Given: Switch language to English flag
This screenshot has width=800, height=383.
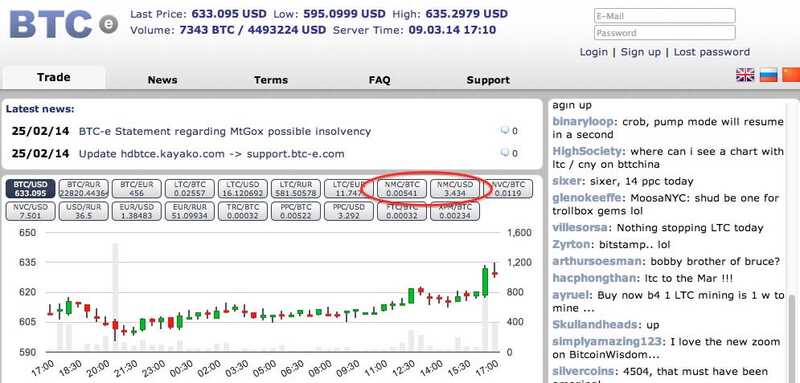Looking at the screenshot, I should (745, 75).
